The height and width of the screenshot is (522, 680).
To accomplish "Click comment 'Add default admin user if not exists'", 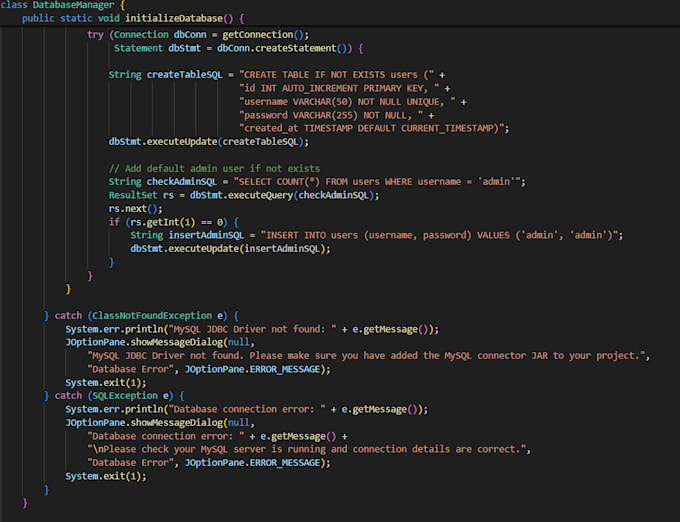I will tap(214, 168).
